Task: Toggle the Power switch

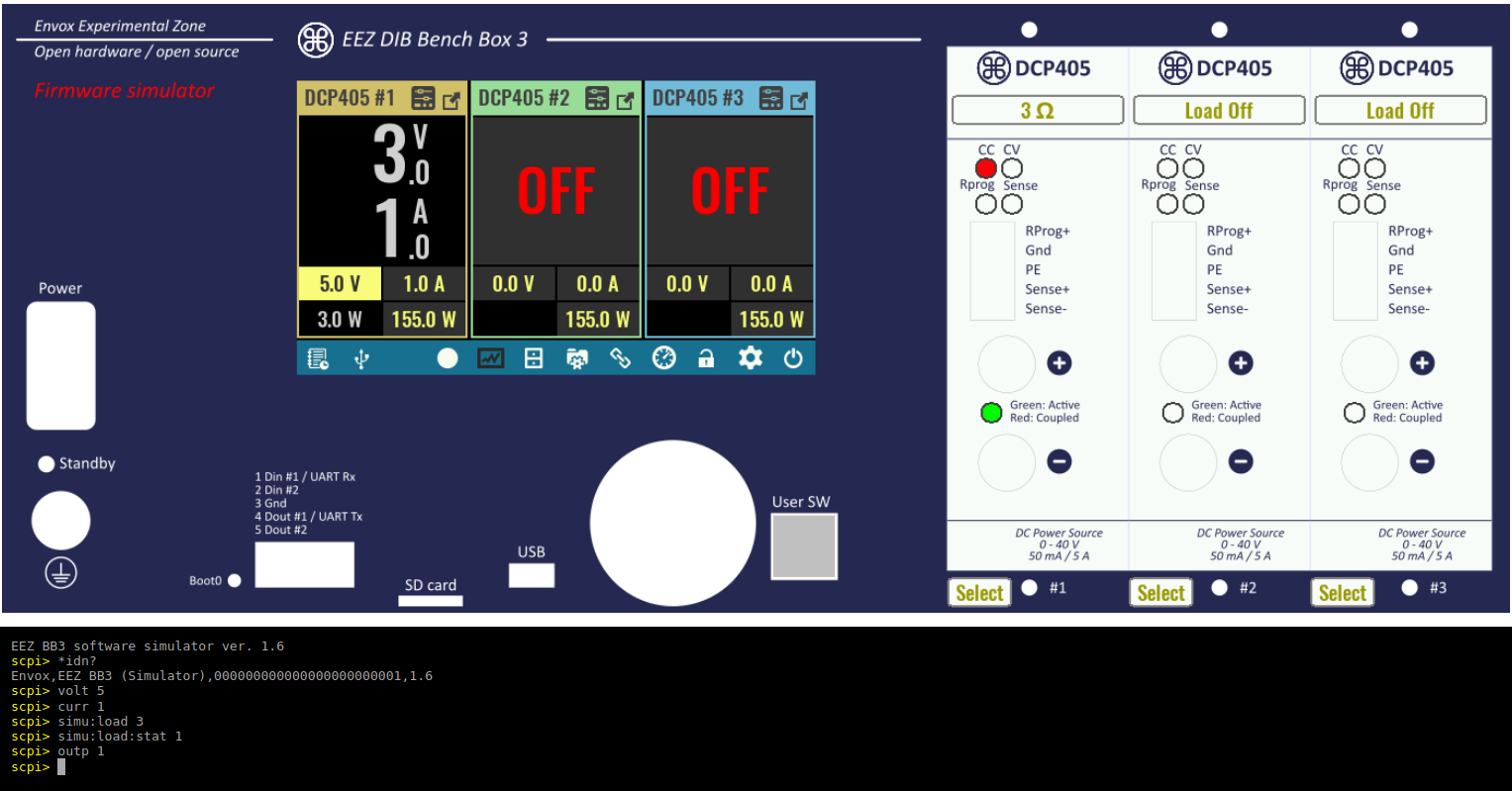Action: (x=60, y=365)
